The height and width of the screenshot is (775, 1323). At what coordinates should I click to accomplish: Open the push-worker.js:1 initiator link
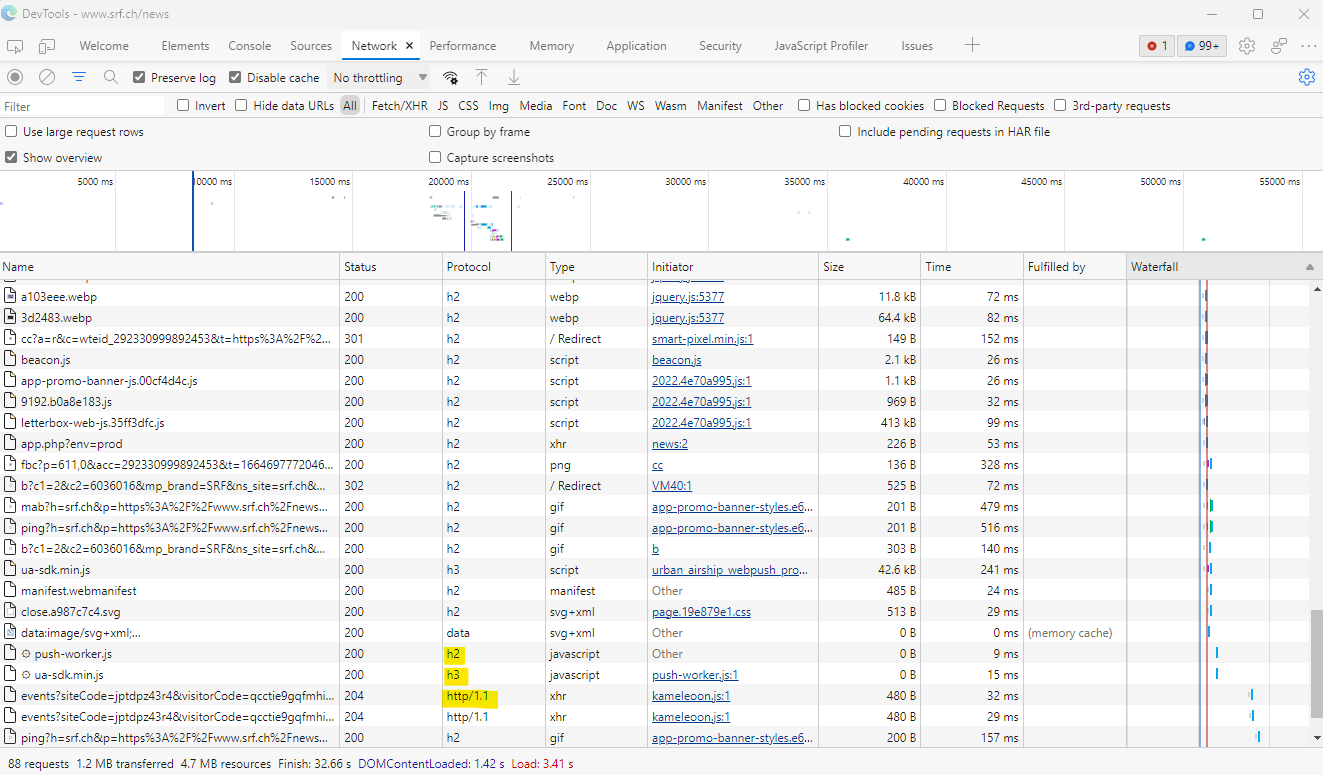[x=695, y=675]
